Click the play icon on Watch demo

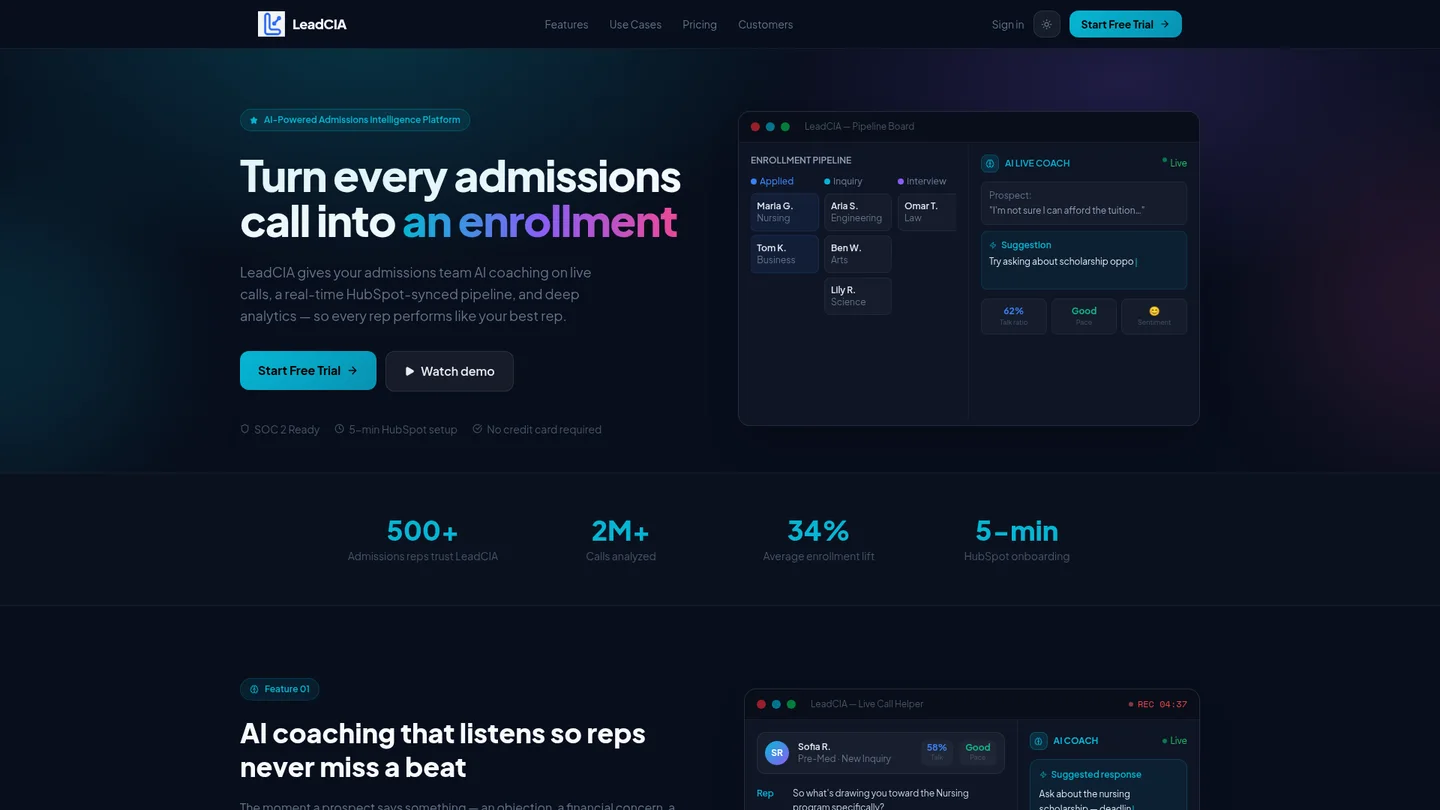[x=409, y=371]
